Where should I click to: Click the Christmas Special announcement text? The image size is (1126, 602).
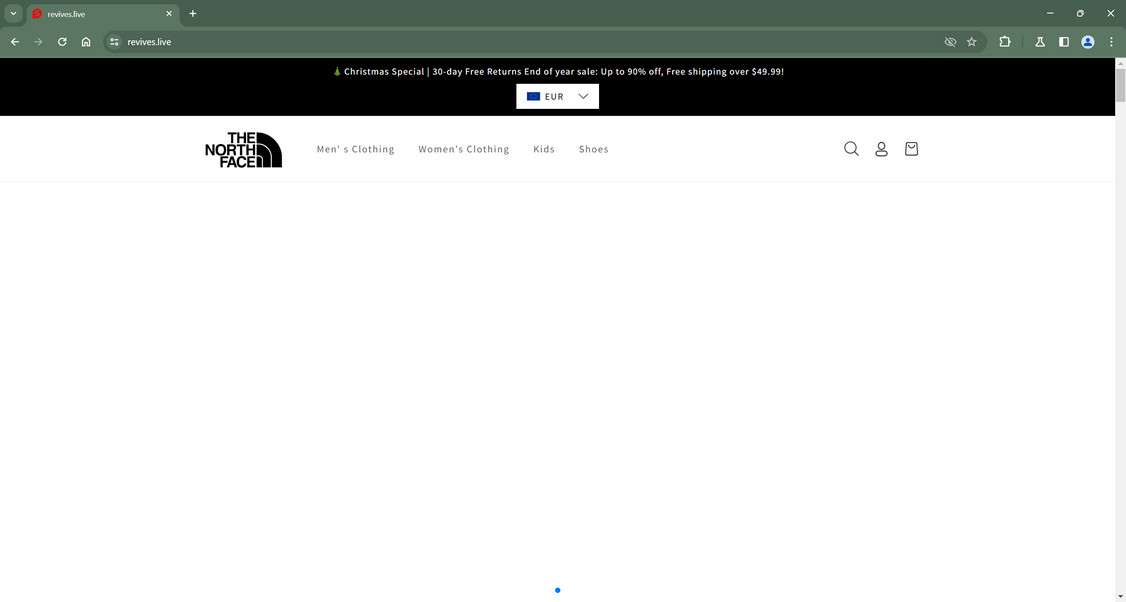point(558,71)
